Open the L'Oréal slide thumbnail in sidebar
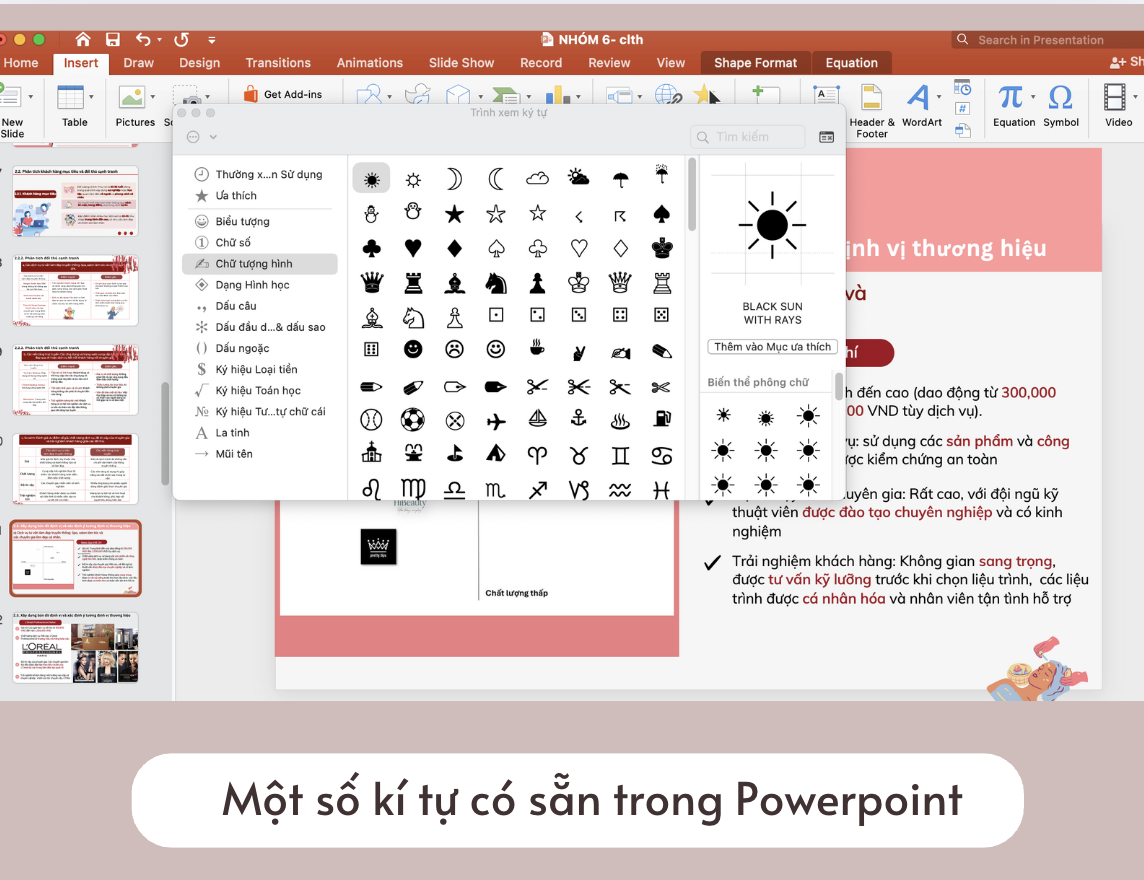This screenshot has width=1144, height=880. [x=77, y=648]
